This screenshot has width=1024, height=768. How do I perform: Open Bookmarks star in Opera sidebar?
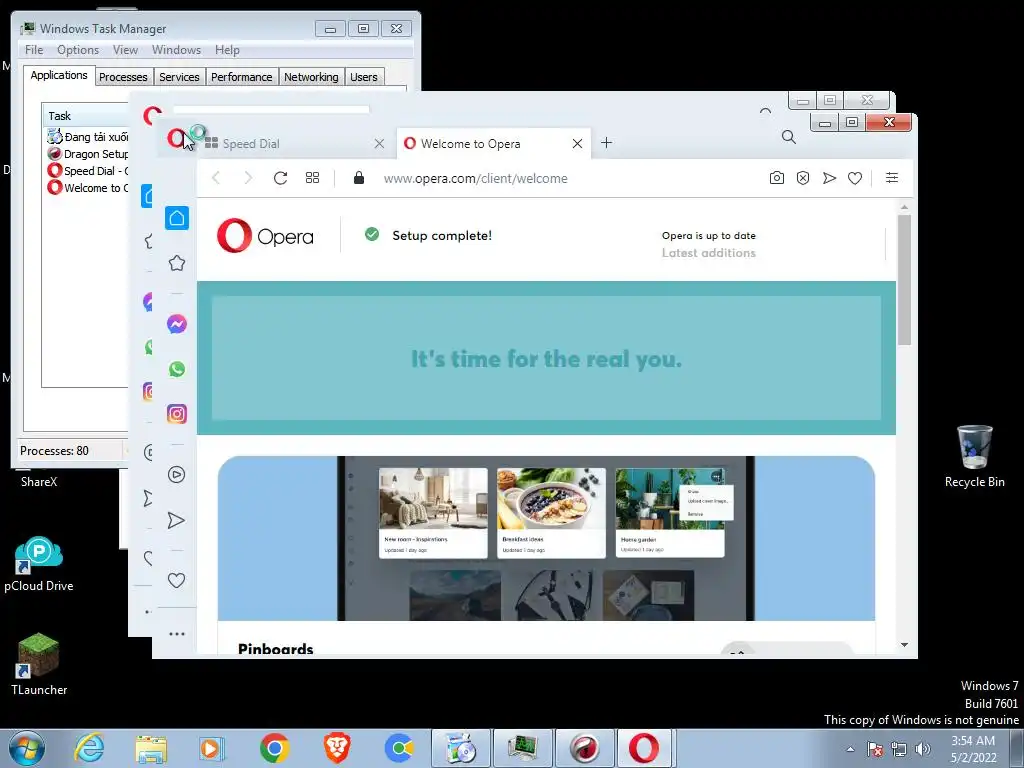point(176,263)
